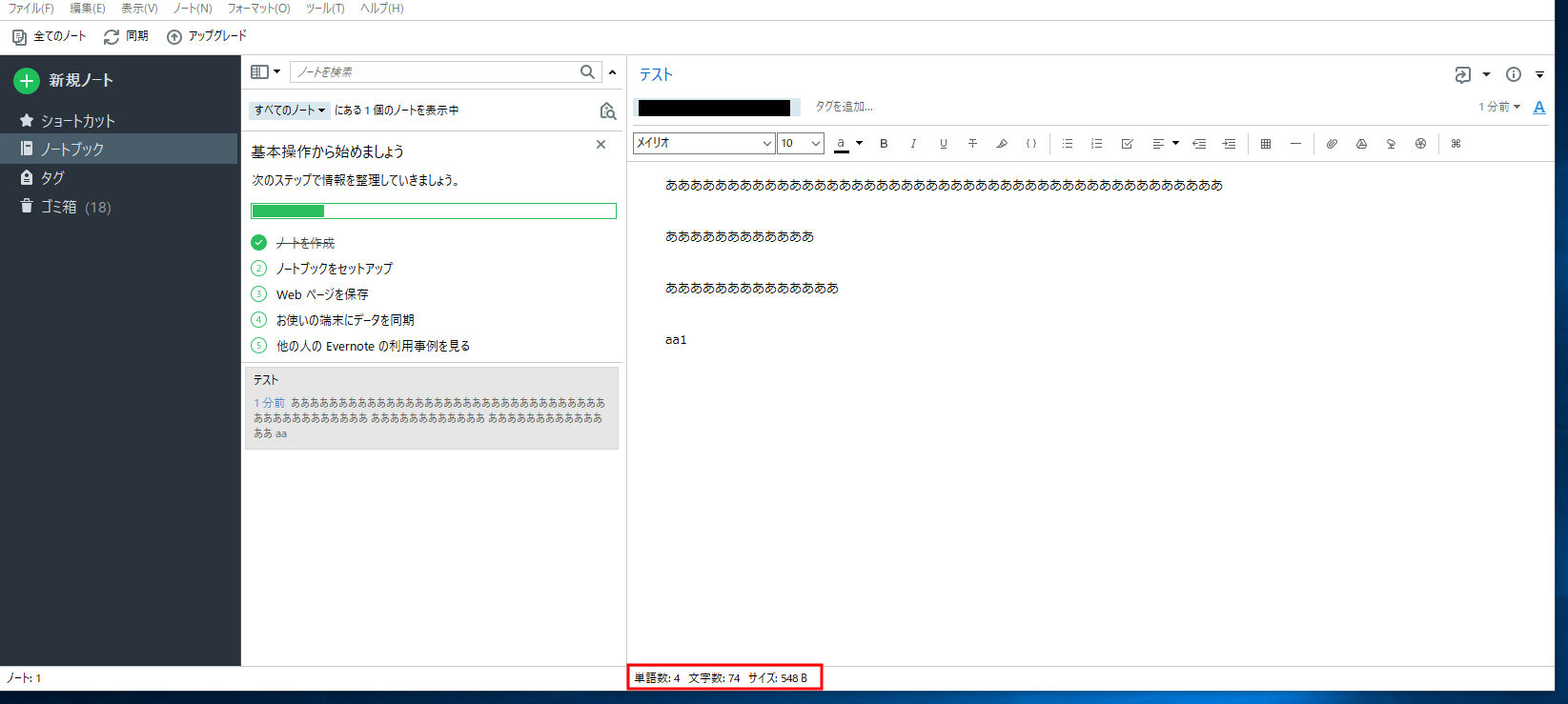1568x704 pixels.
Task: Click the round wheel icon left of encrypt
Action: tap(1420, 144)
